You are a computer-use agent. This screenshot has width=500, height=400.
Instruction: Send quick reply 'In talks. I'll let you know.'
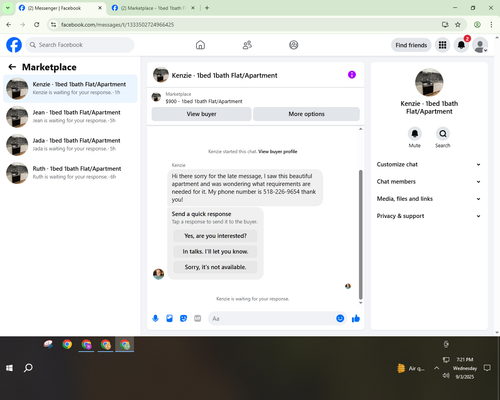[x=215, y=252]
